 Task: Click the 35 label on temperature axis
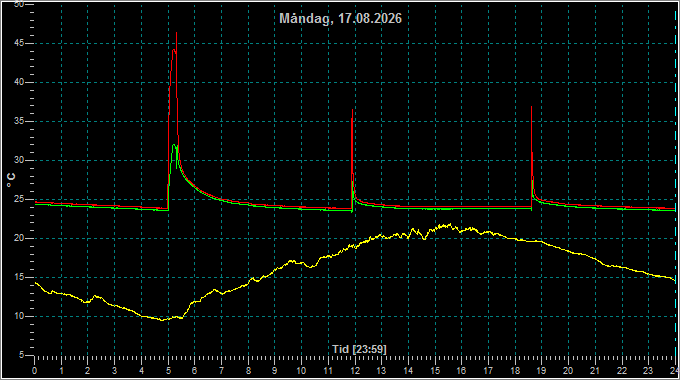click(x=18, y=121)
